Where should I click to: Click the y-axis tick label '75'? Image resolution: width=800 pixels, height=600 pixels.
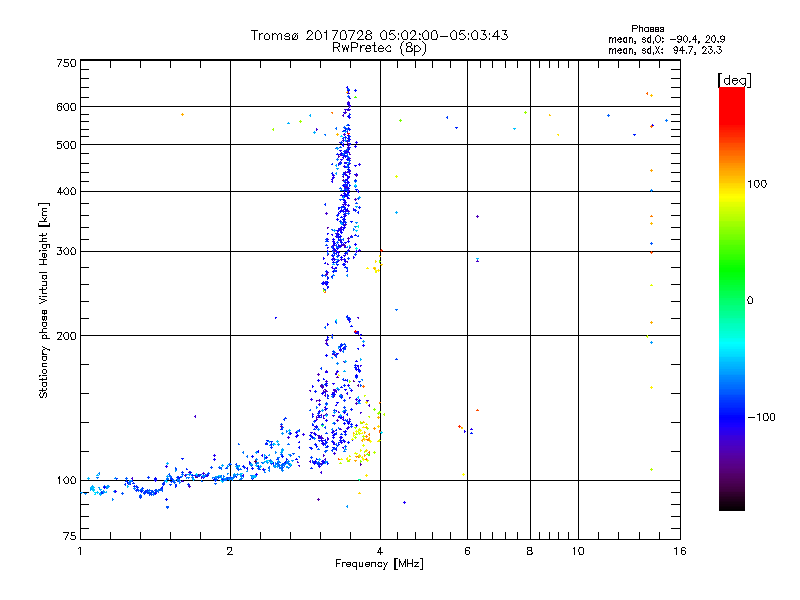(70, 536)
